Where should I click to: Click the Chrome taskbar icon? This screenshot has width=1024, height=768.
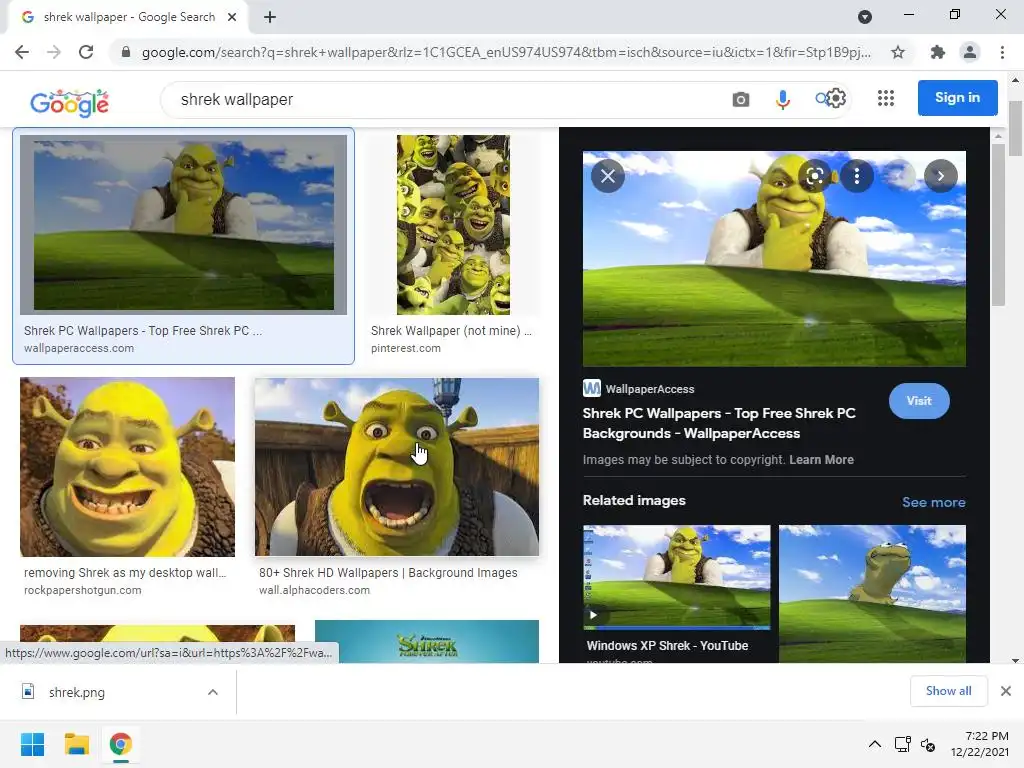120,744
